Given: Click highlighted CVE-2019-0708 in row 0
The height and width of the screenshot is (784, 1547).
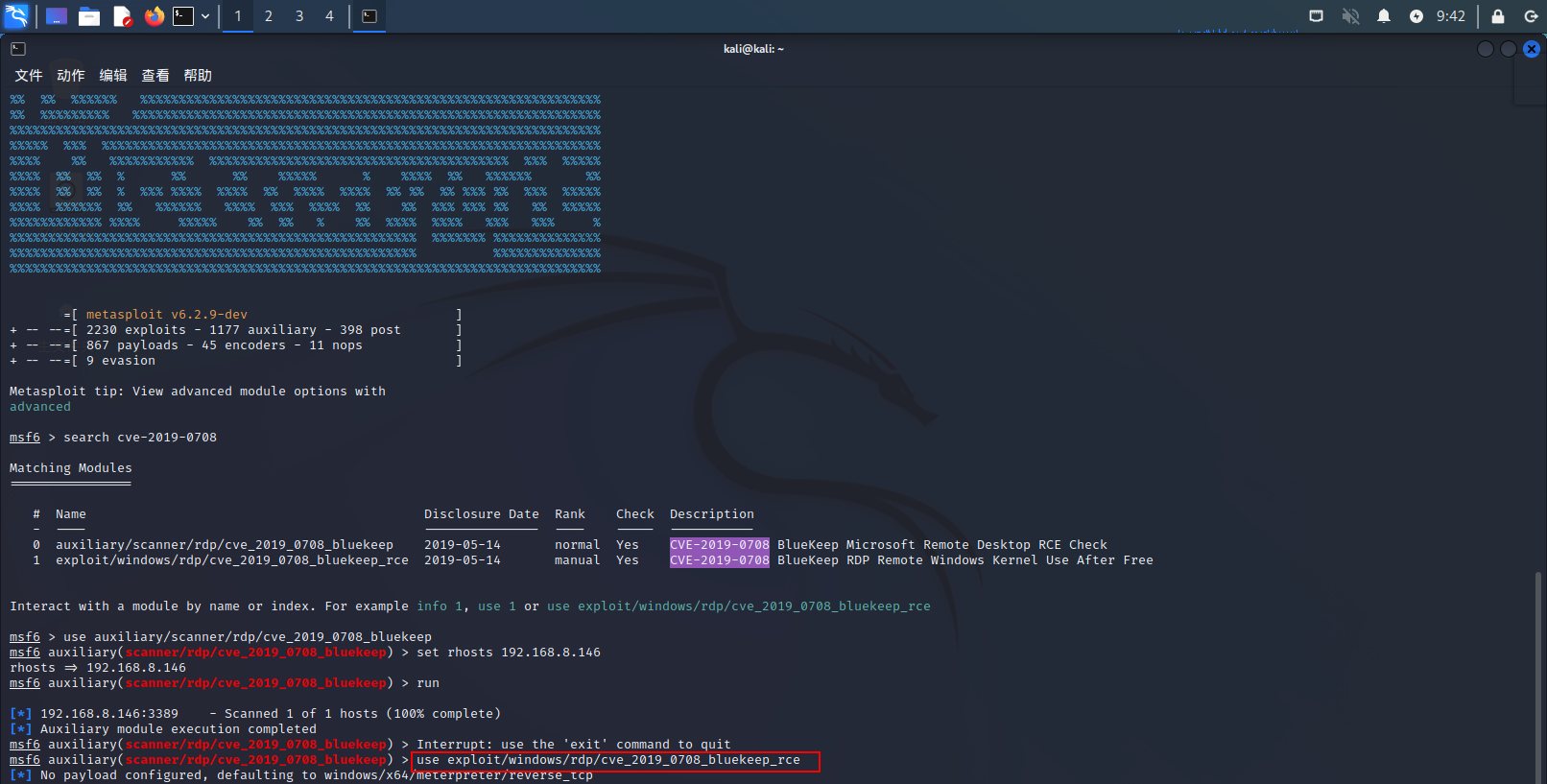Looking at the screenshot, I should (x=720, y=545).
